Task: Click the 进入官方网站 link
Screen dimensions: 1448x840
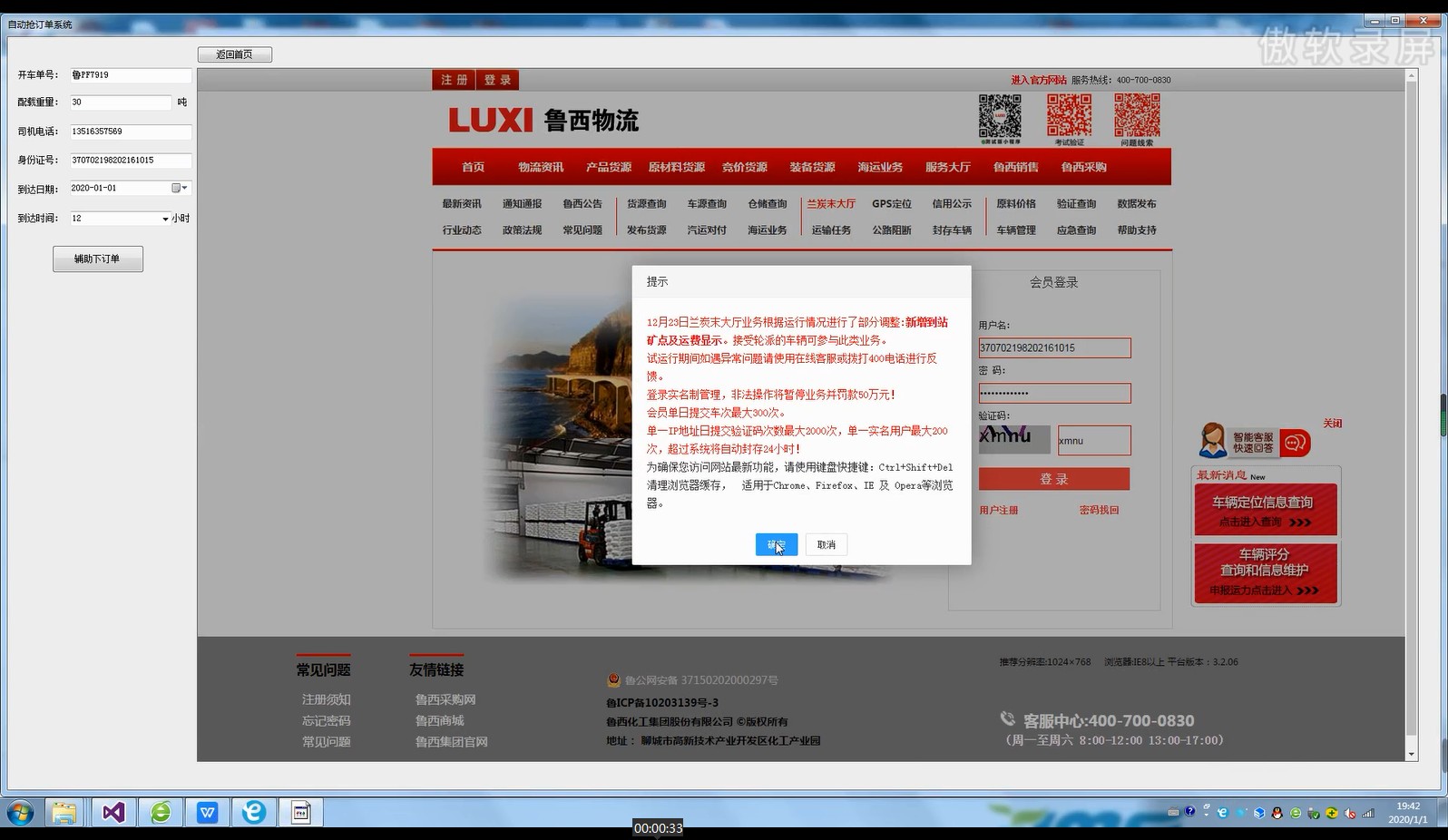Action: coord(1039,80)
